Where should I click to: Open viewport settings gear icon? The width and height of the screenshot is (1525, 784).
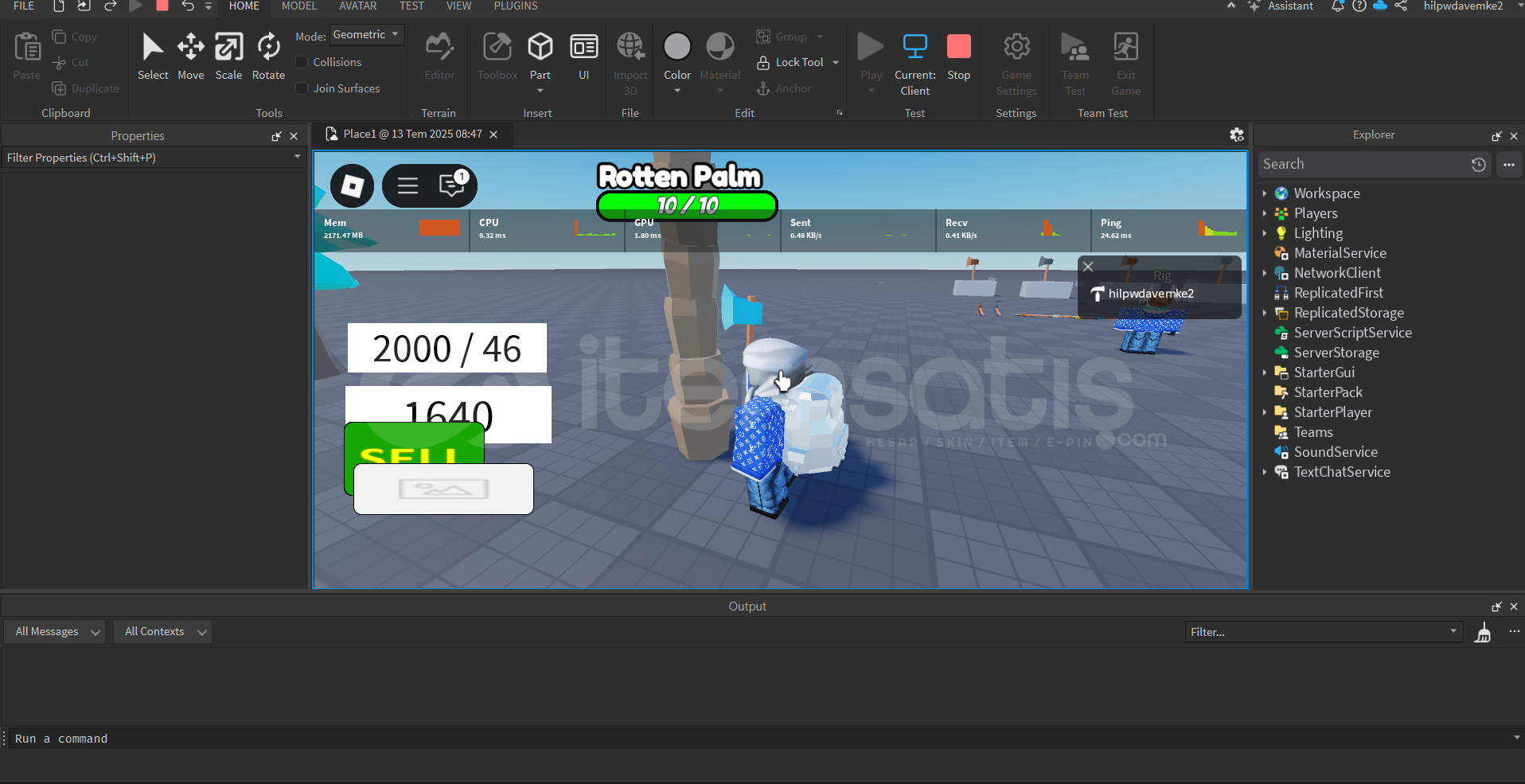[1237, 135]
